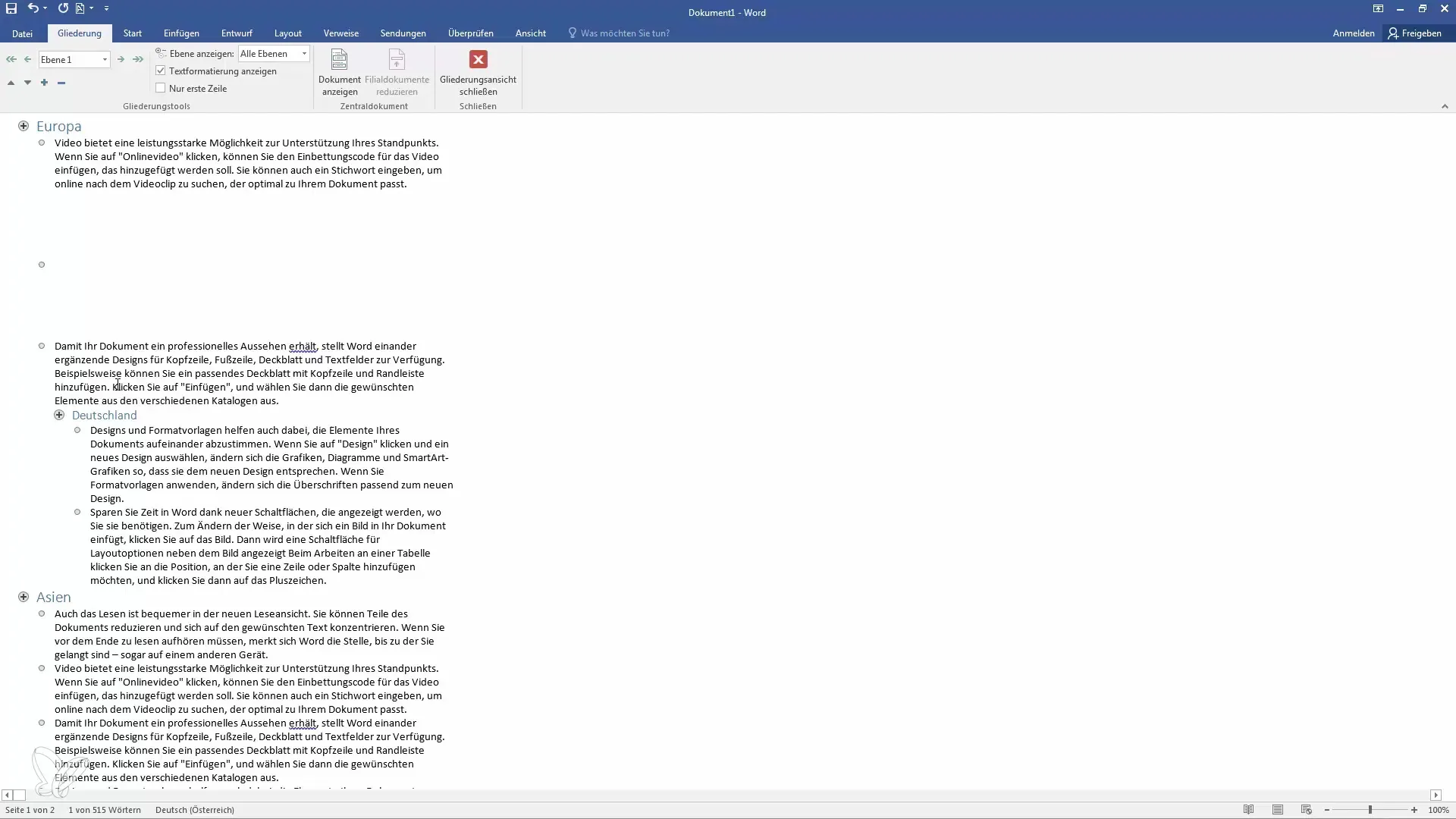
Task: Click the empty paragraph bullet under Europa
Action: (x=42, y=265)
